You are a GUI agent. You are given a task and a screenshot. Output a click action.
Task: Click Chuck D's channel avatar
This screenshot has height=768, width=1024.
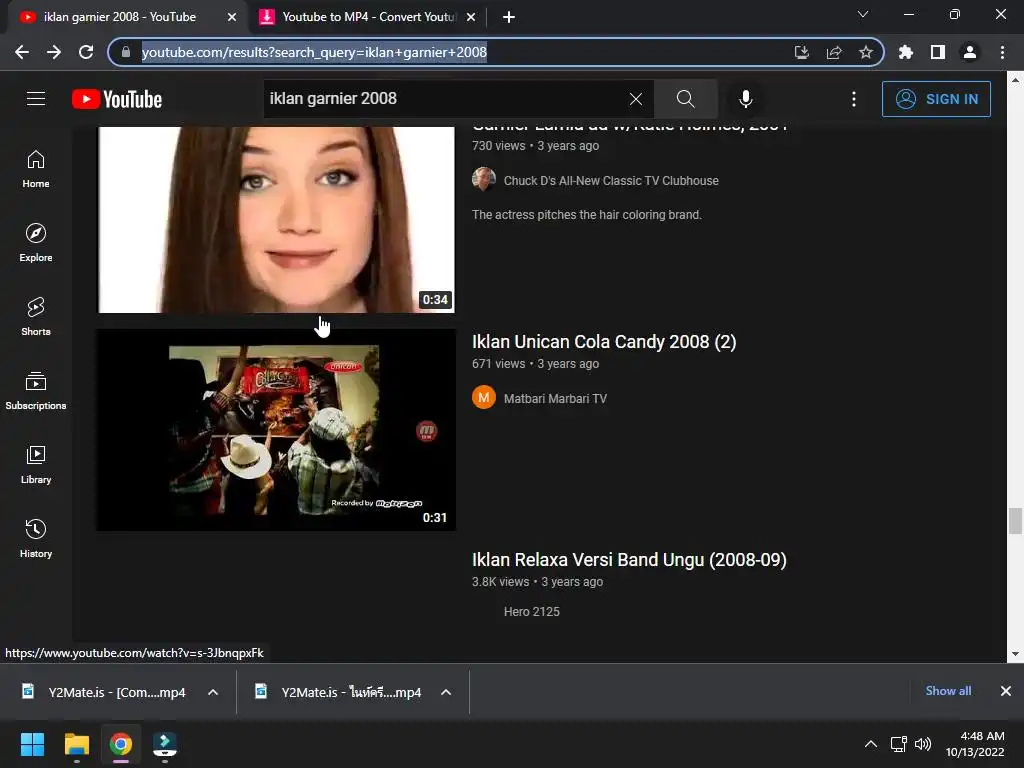point(484,180)
